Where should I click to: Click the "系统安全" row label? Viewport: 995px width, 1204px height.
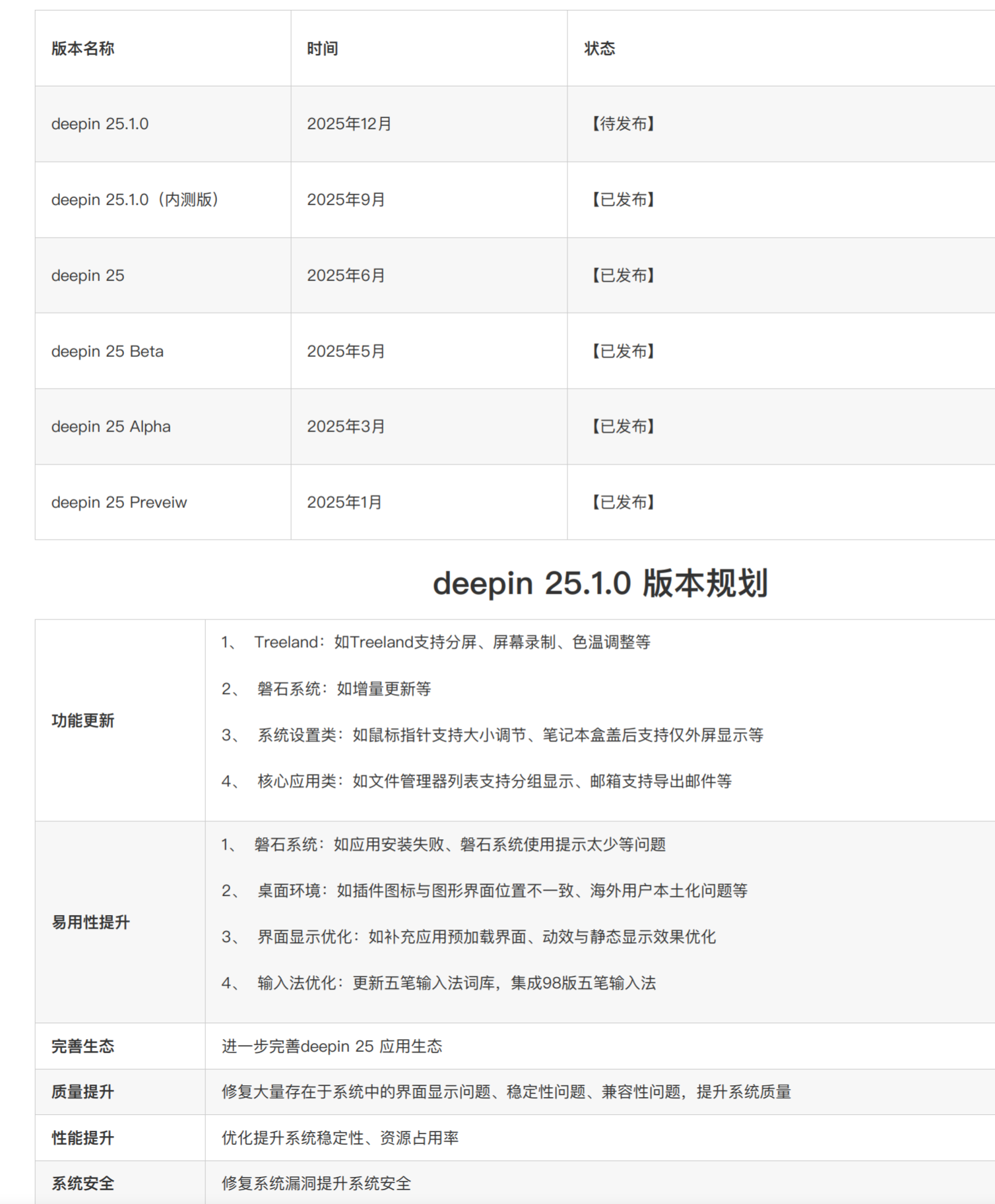click(x=82, y=1184)
